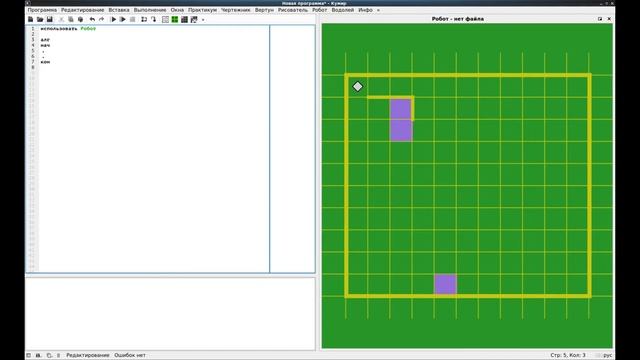Click the purple cell near the bottom wall
This screenshot has width=640, height=360.
[x=445, y=284]
